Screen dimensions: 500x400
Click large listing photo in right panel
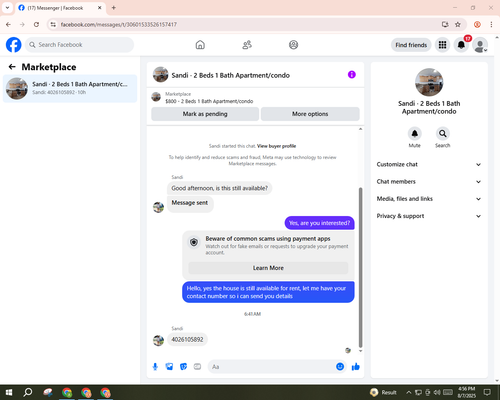tap(429, 82)
